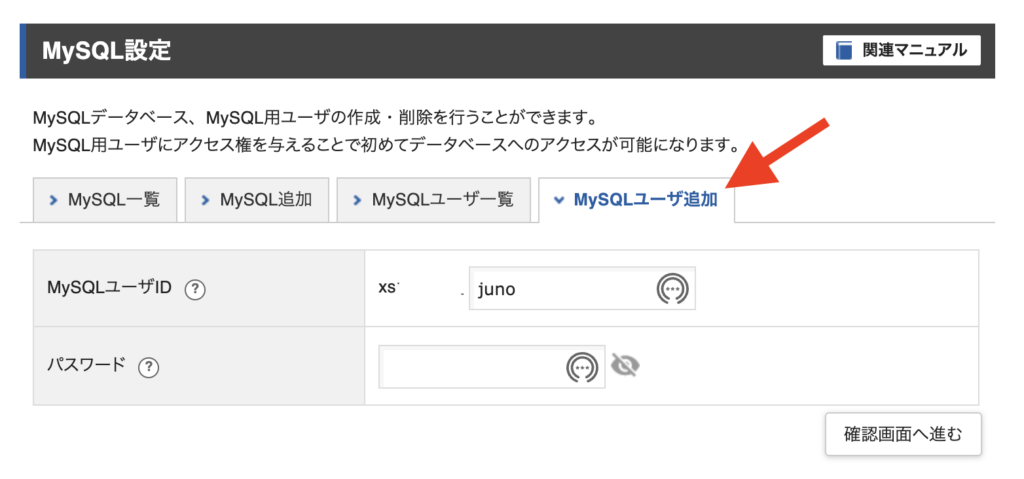1024x479 pixels.
Task: Click the MySQLユーザID label text
Action: [x=109, y=288]
